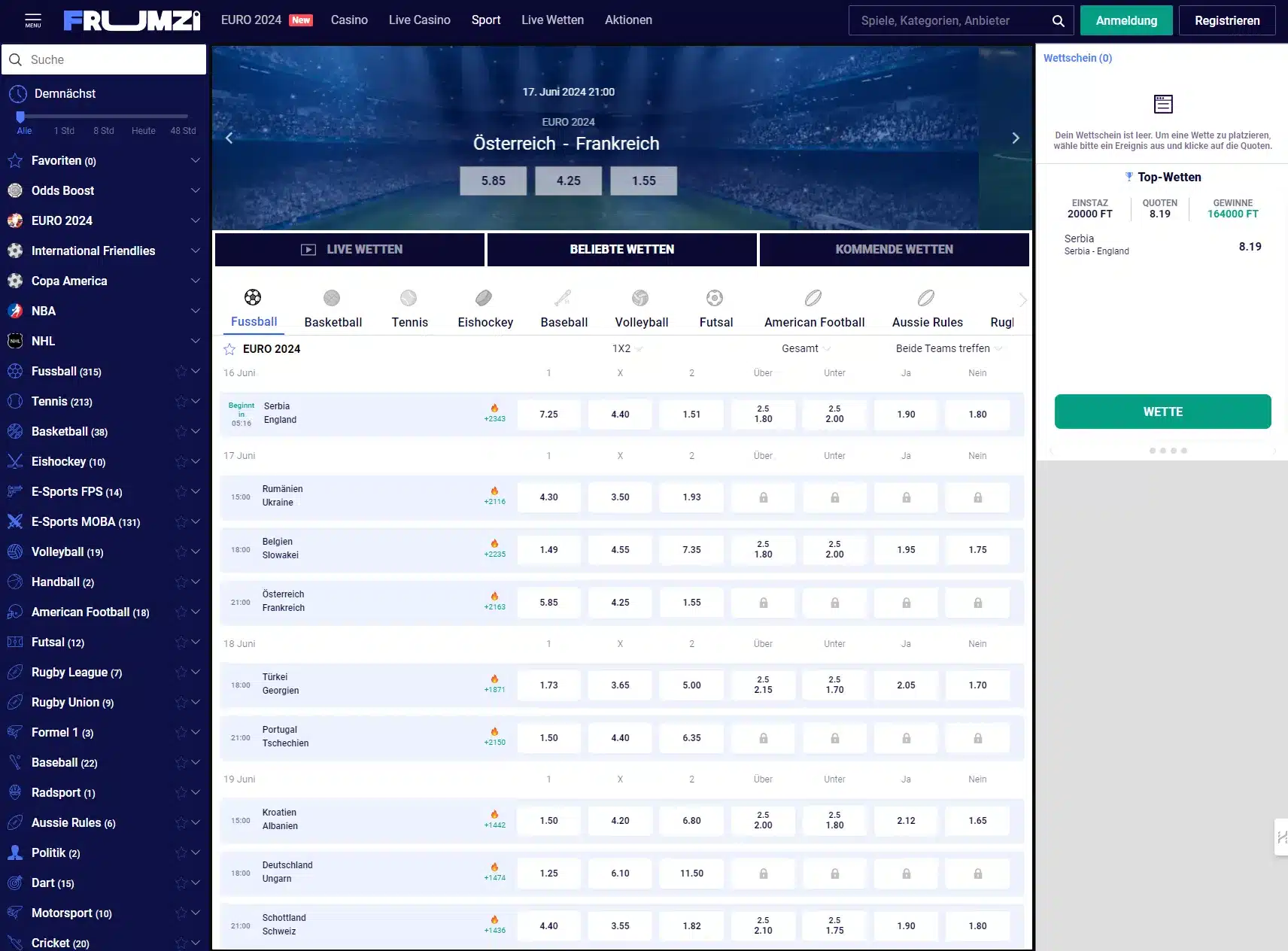Open the Casino menu item
Screen dimensions: 1288x951
pyautogui.click(x=349, y=20)
